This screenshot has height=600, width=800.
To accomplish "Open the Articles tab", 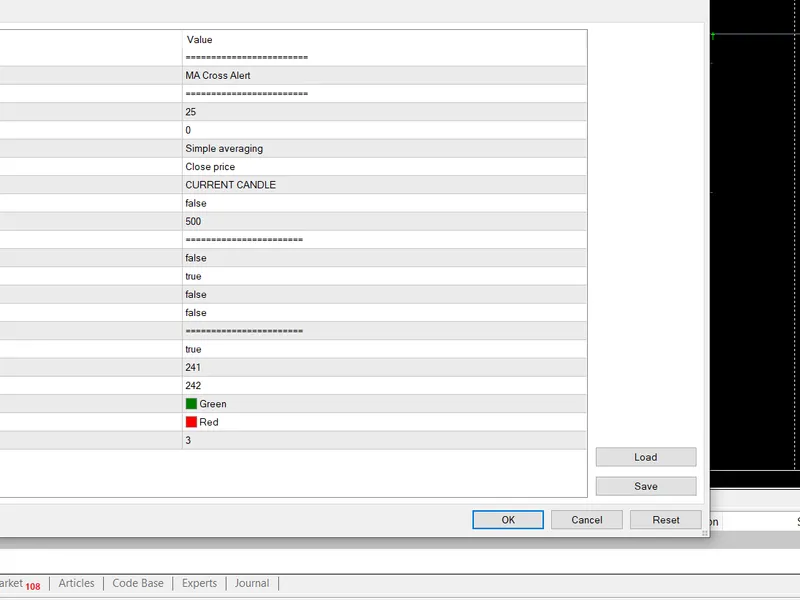I will click(77, 583).
